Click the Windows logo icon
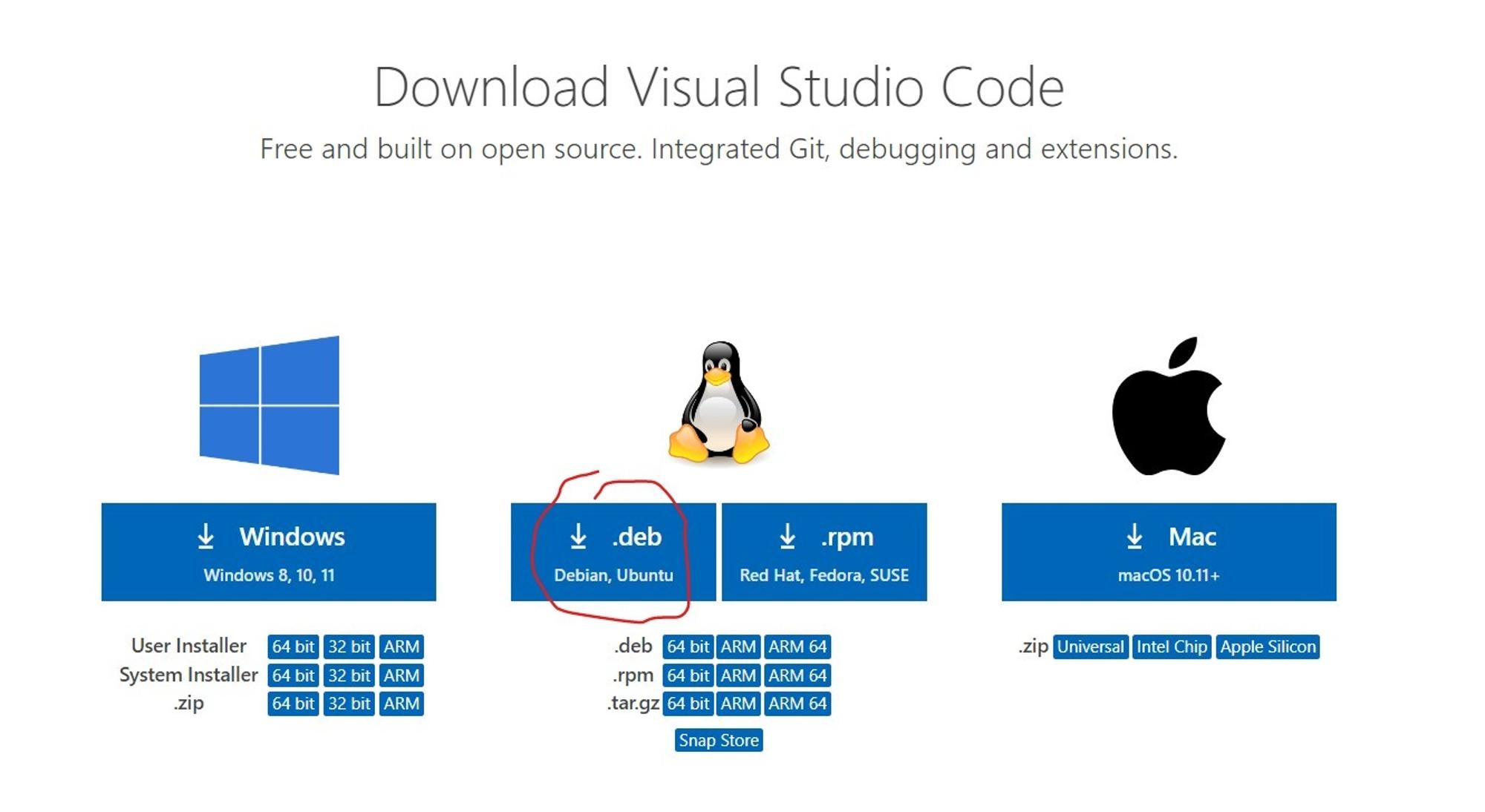The width and height of the screenshot is (1485, 812). point(269,405)
